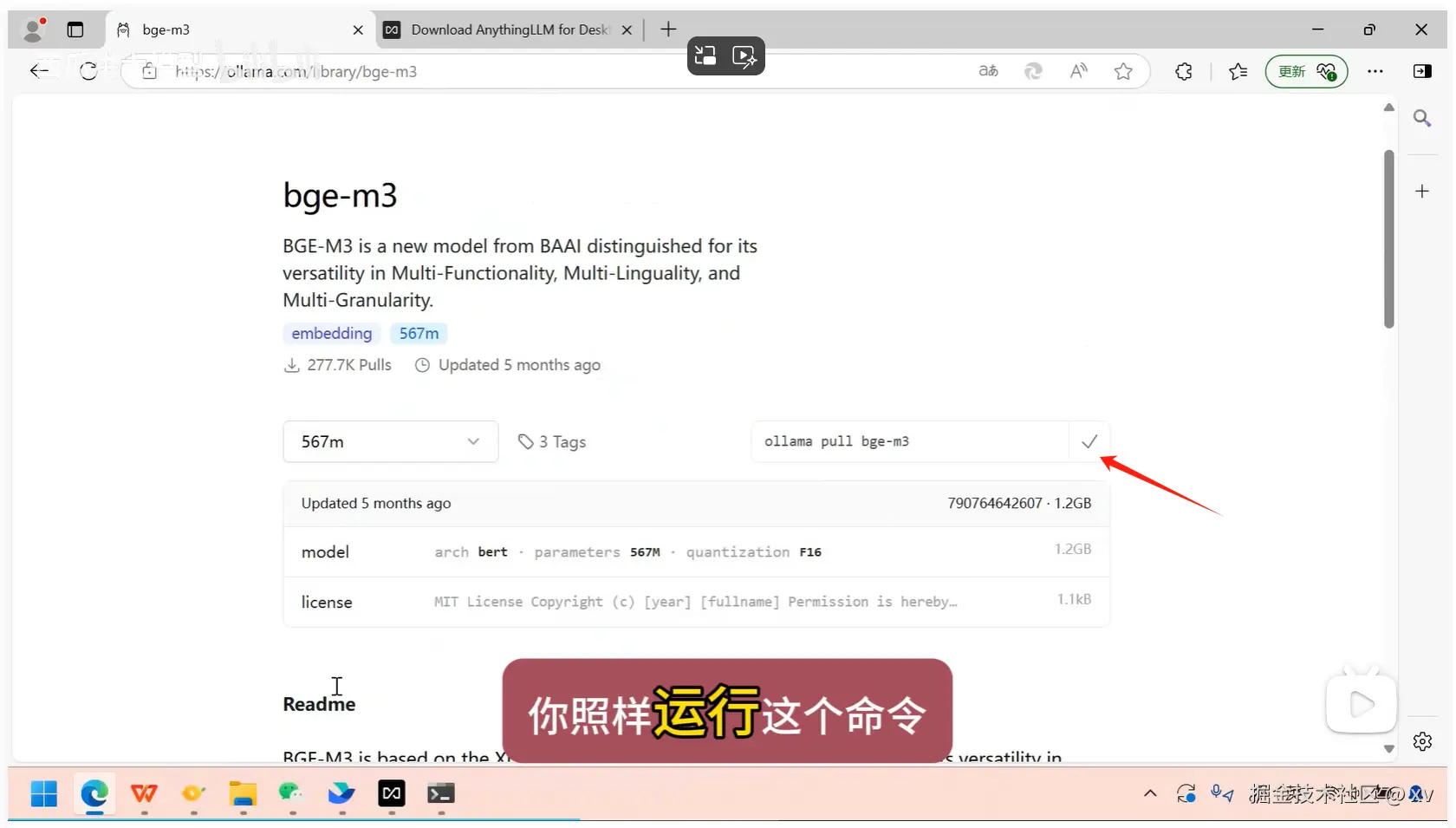1456x828 pixels.
Task: Open AnythingLLM from the taskbar
Action: click(x=392, y=793)
